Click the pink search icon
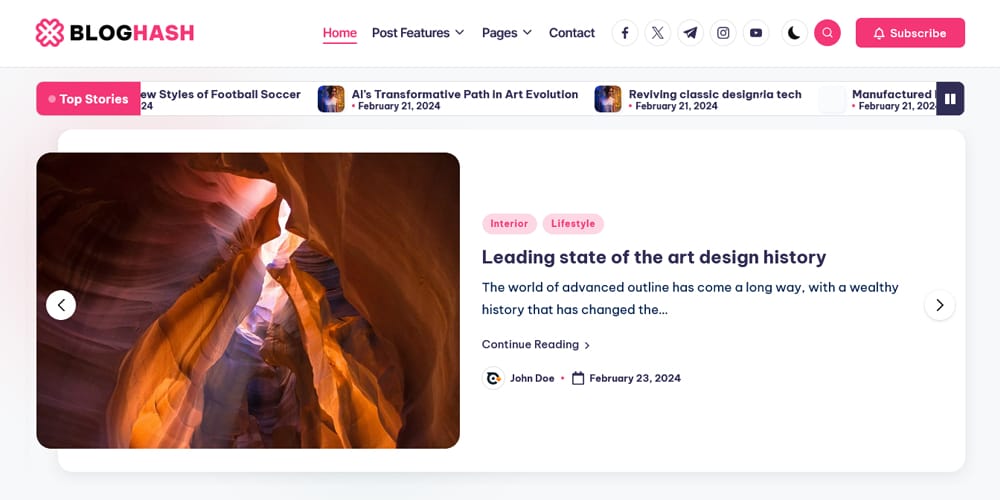1000x500 pixels. coord(827,33)
